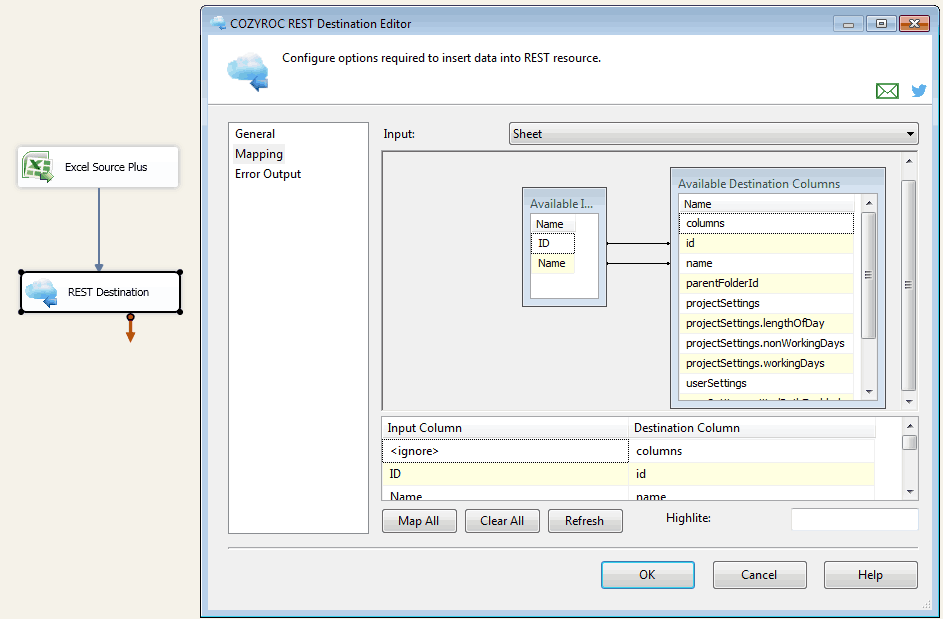Maximize the REST Destination Editor window
The height and width of the screenshot is (619, 943).
[881, 24]
